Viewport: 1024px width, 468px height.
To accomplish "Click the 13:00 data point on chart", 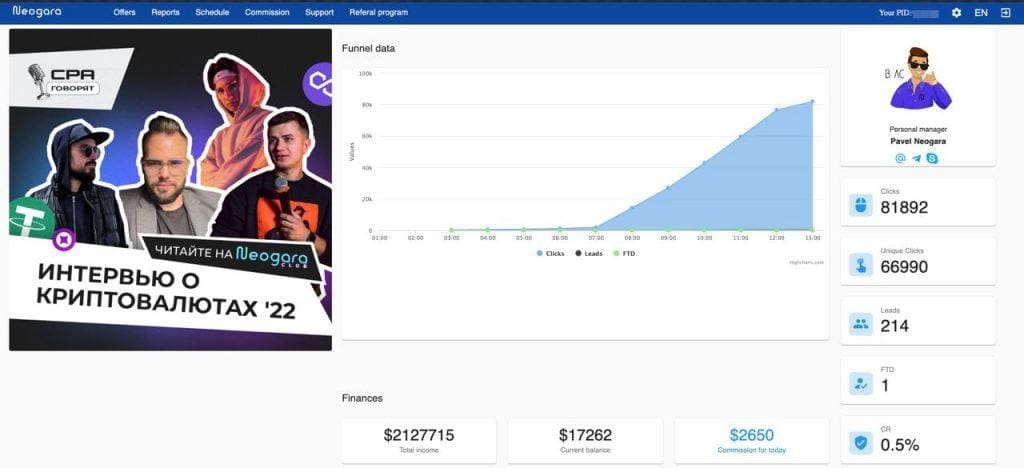I will click(x=812, y=101).
